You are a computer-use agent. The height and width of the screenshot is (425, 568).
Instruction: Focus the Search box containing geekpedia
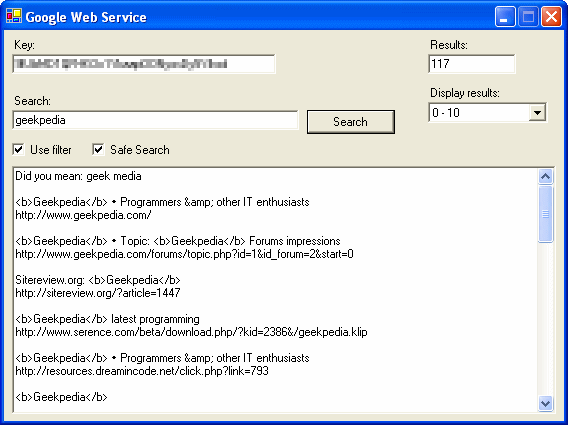point(155,120)
